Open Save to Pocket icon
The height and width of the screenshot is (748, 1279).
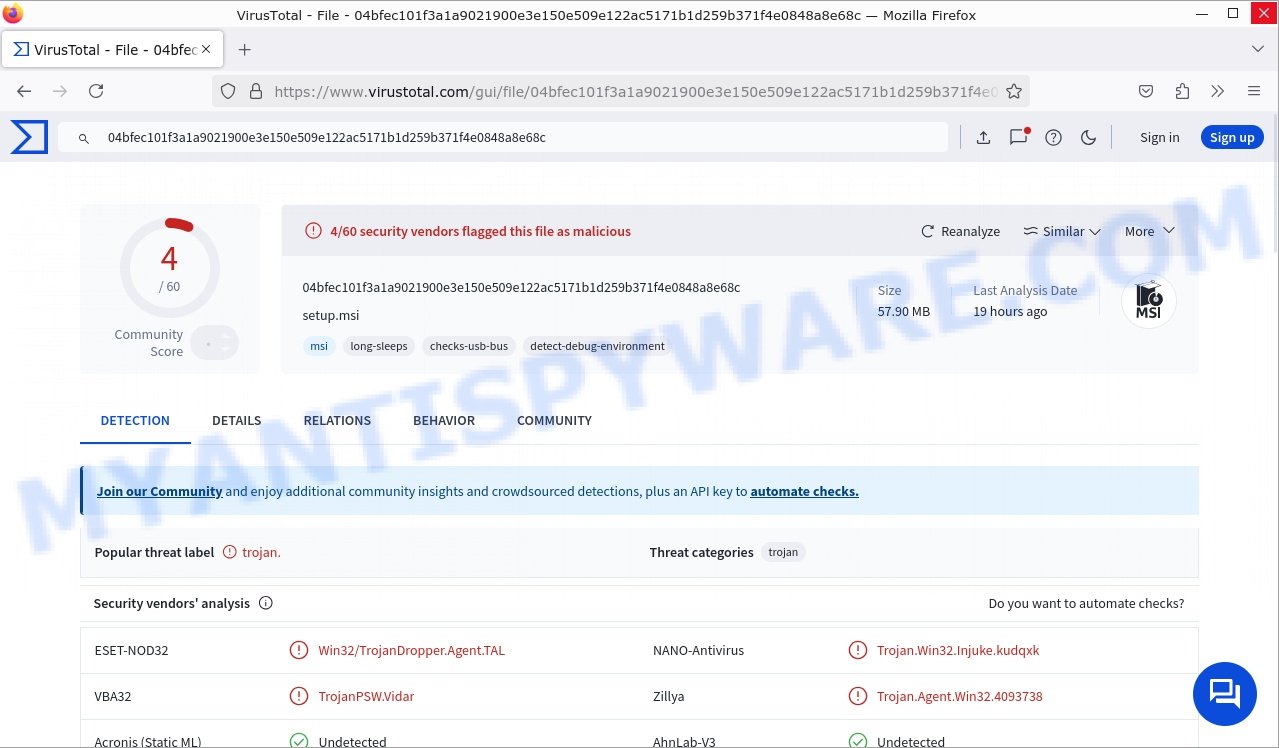click(1146, 91)
